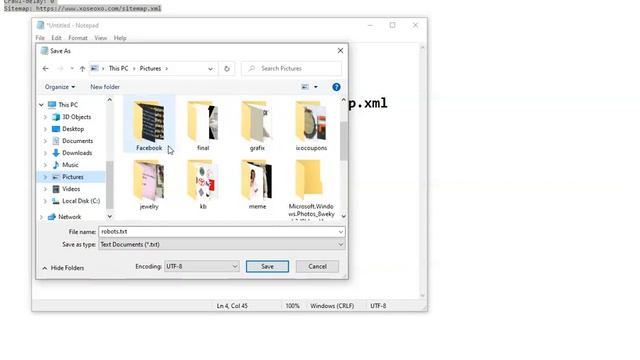
Task: Expand the Documents node
Action: pyautogui.click(x=45, y=141)
